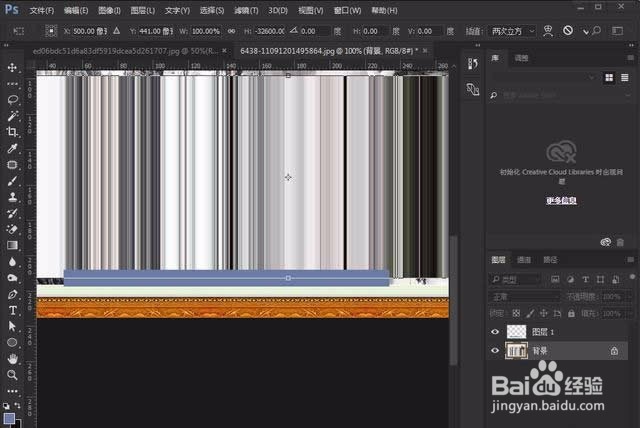
Task: Toggle visibility of 图层 1 layer
Action: 495,332
